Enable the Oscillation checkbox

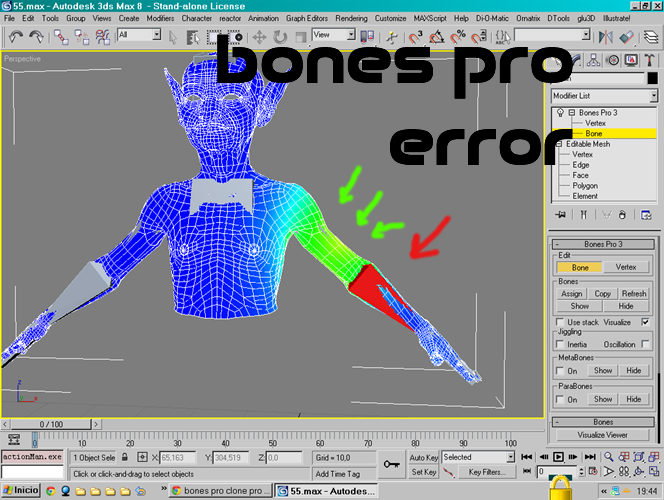tap(645, 344)
